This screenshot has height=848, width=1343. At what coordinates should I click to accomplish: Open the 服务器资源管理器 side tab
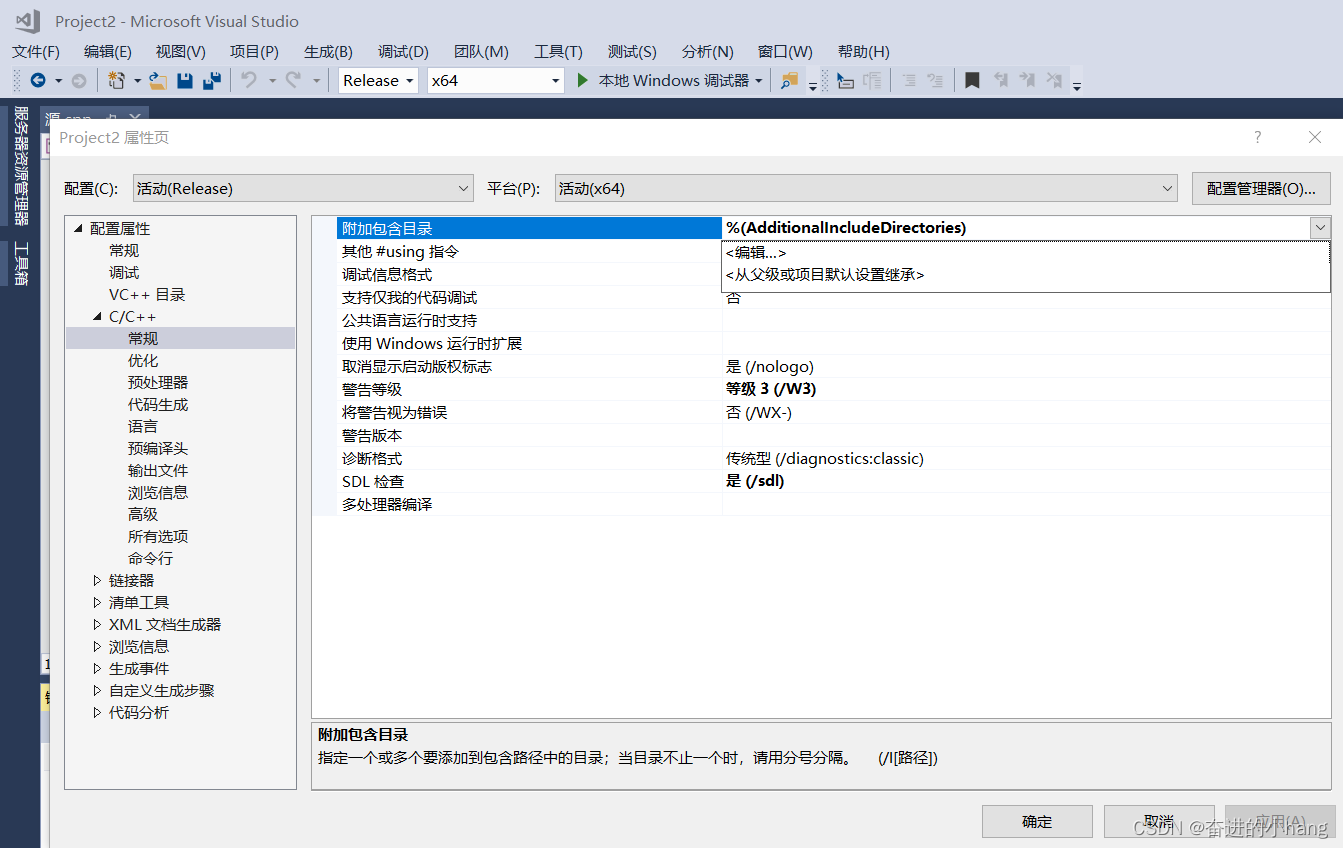point(21,166)
